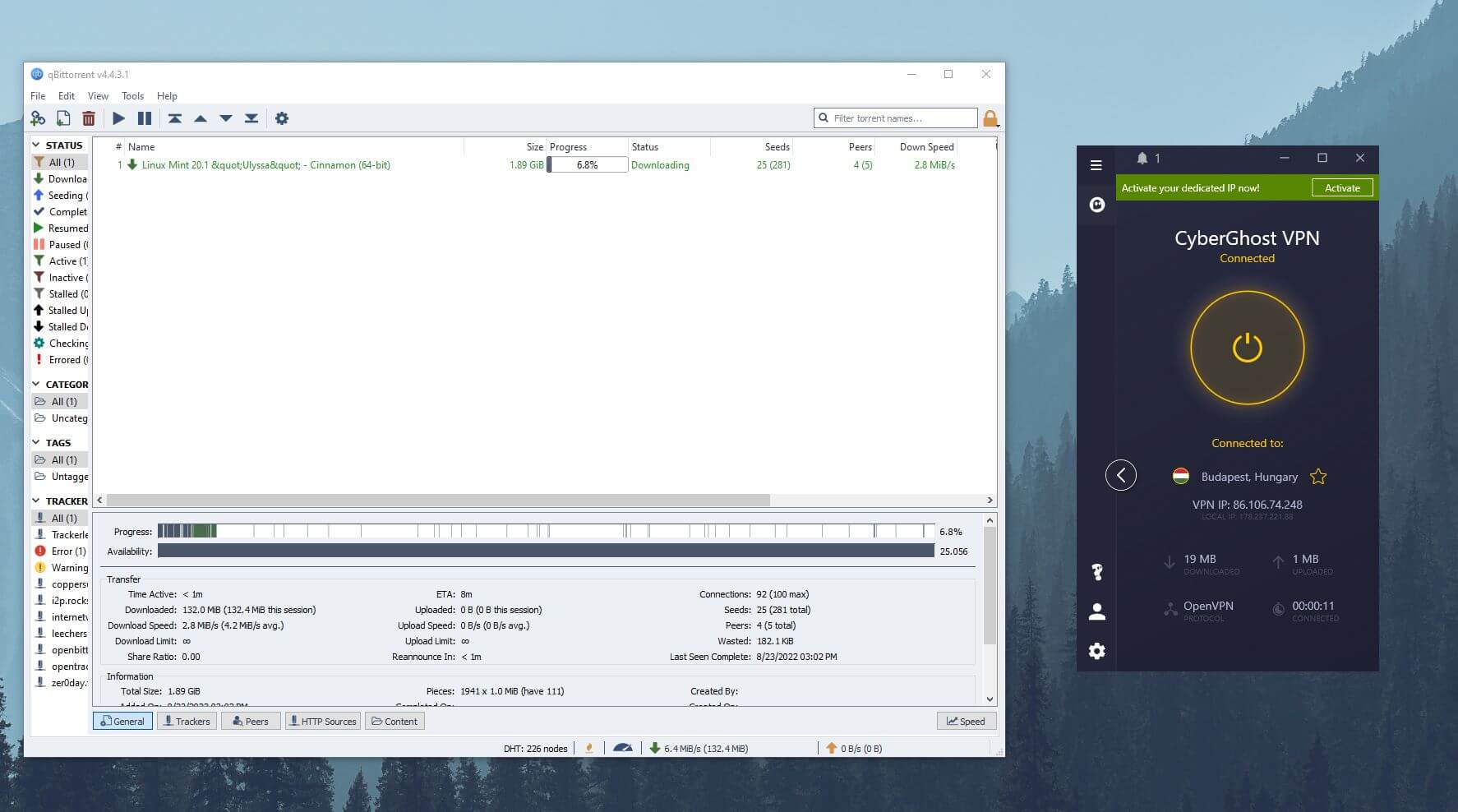Sort torrents by the Down Speed column

[x=916, y=147]
